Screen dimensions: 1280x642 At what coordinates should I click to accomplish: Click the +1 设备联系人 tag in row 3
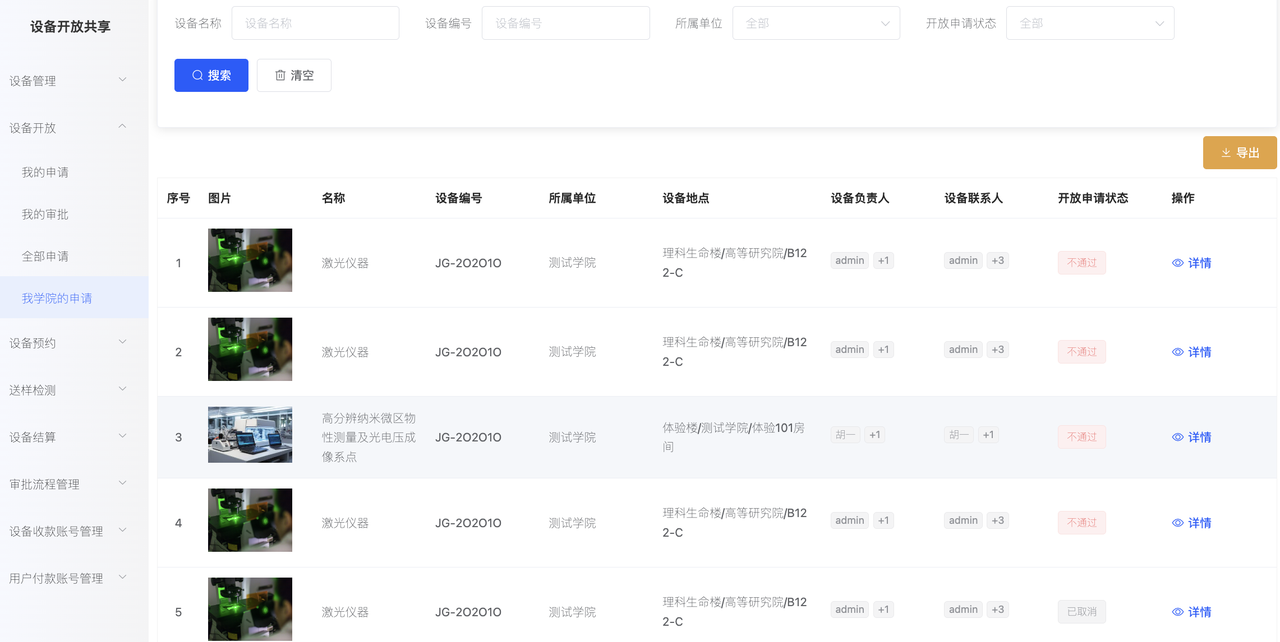click(988, 435)
